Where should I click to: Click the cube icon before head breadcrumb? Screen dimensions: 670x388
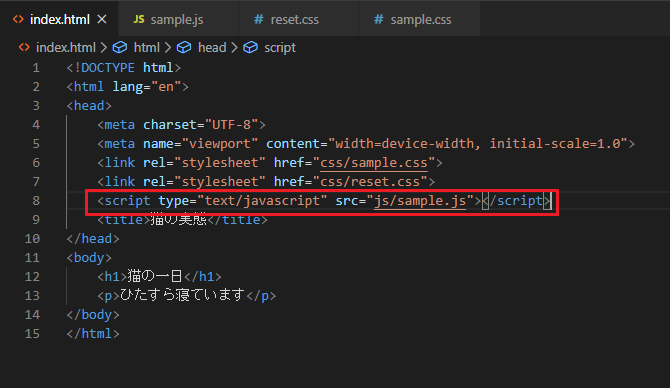coord(184,47)
